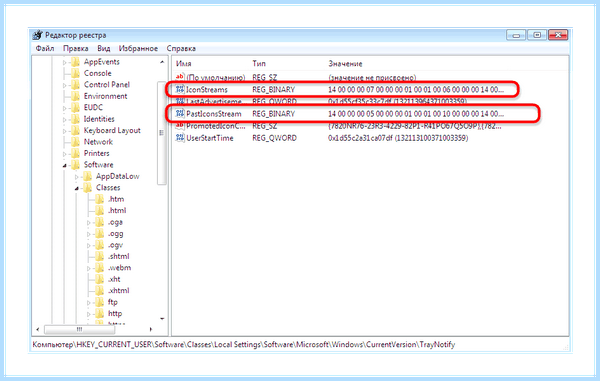Select the AppEvents folder icon
The image size is (600, 381).
point(76,62)
